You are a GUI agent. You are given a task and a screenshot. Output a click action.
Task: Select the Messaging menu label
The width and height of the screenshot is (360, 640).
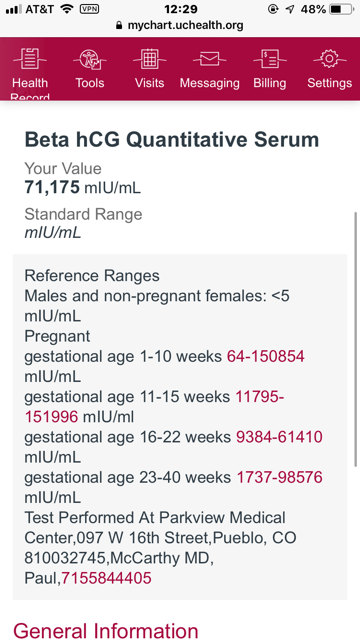tap(210, 83)
